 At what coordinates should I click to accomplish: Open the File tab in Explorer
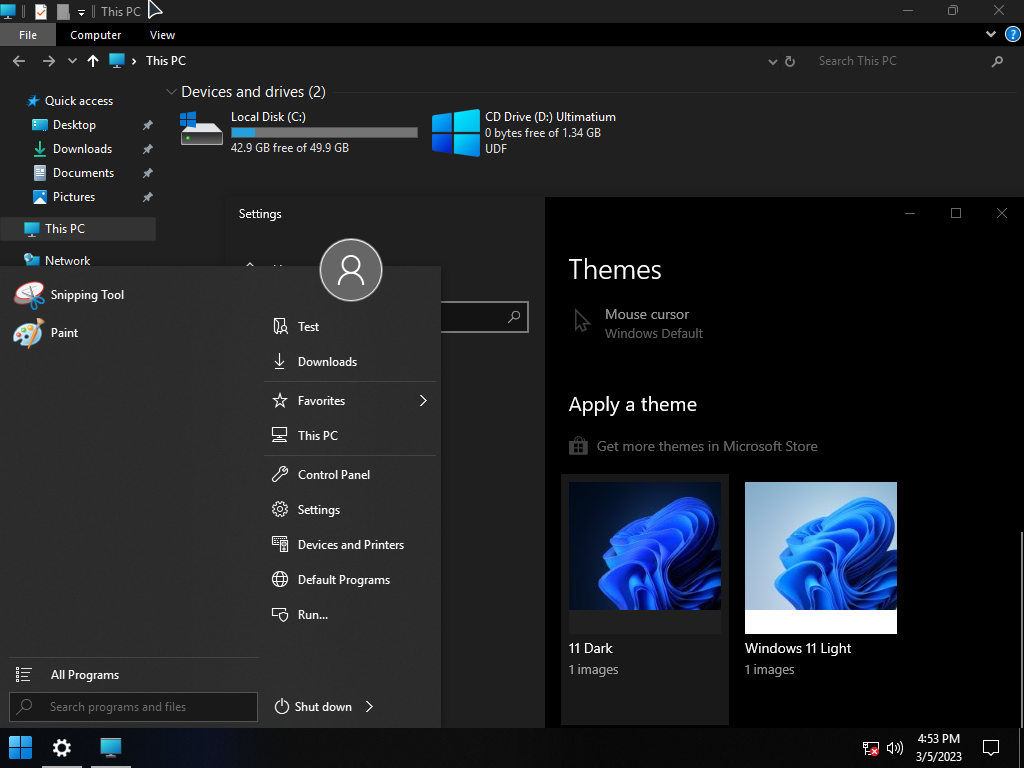(x=28, y=35)
